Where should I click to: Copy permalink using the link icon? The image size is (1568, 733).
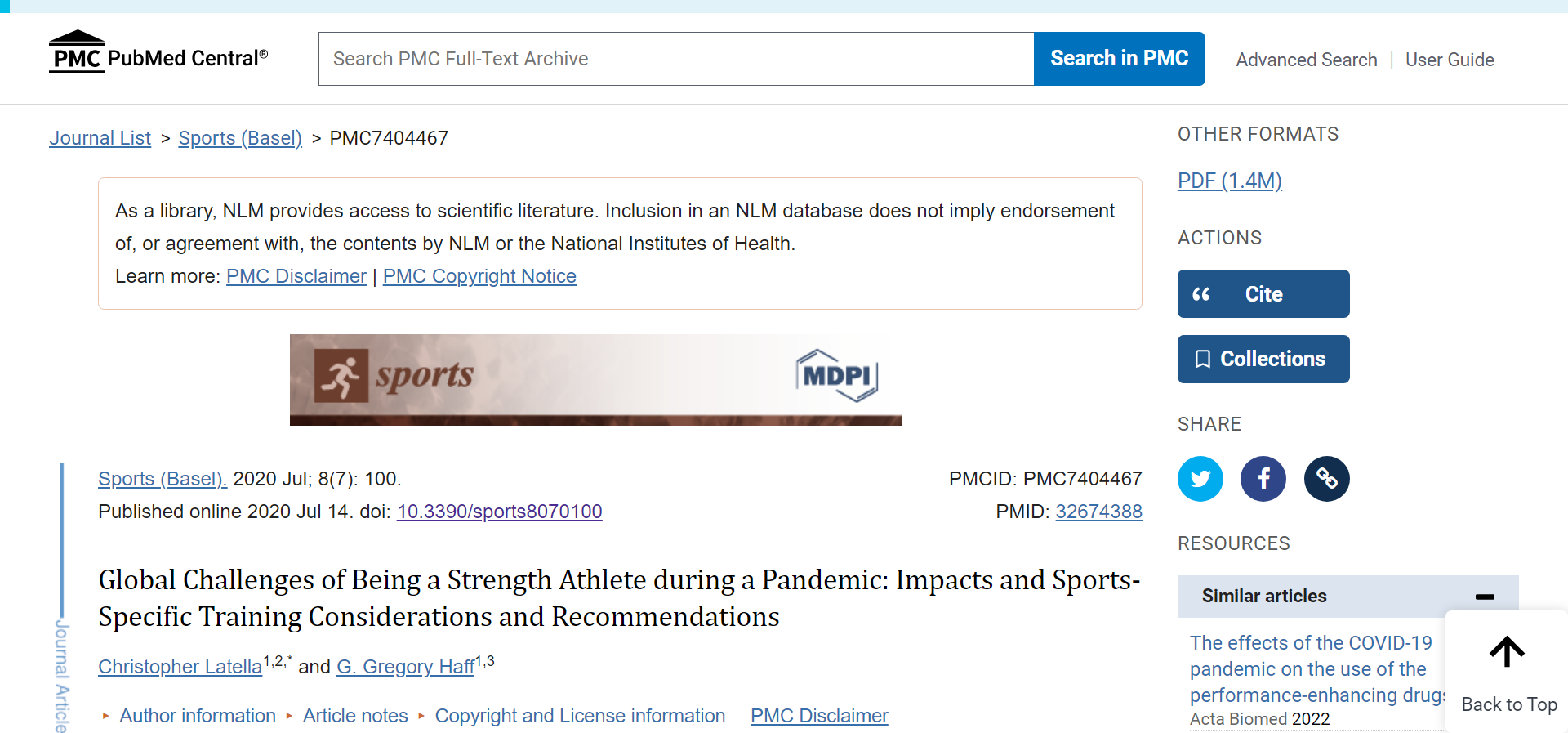tap(1326, 479)
